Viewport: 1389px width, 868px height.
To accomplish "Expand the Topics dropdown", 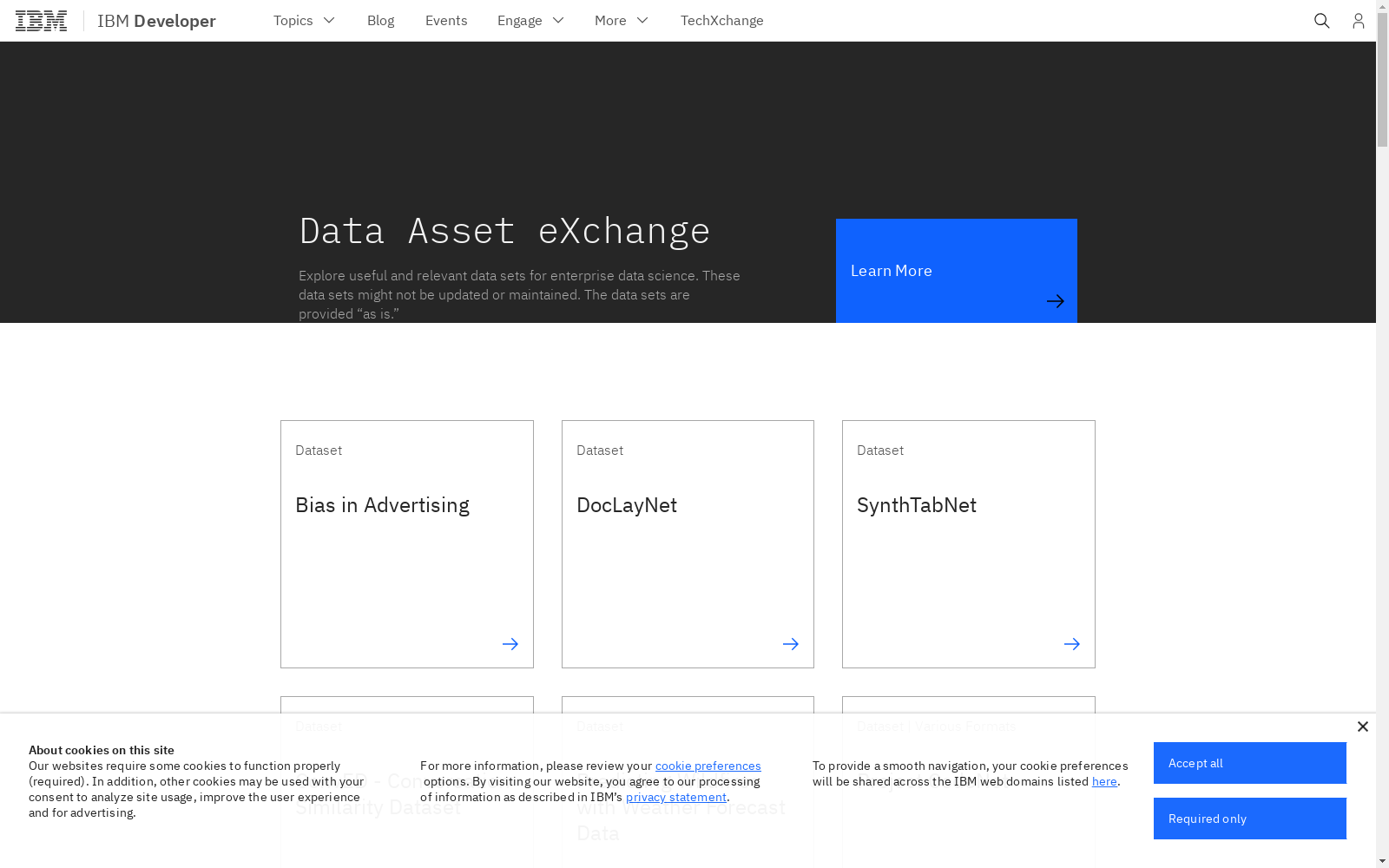I will click(x=305, y=21).
